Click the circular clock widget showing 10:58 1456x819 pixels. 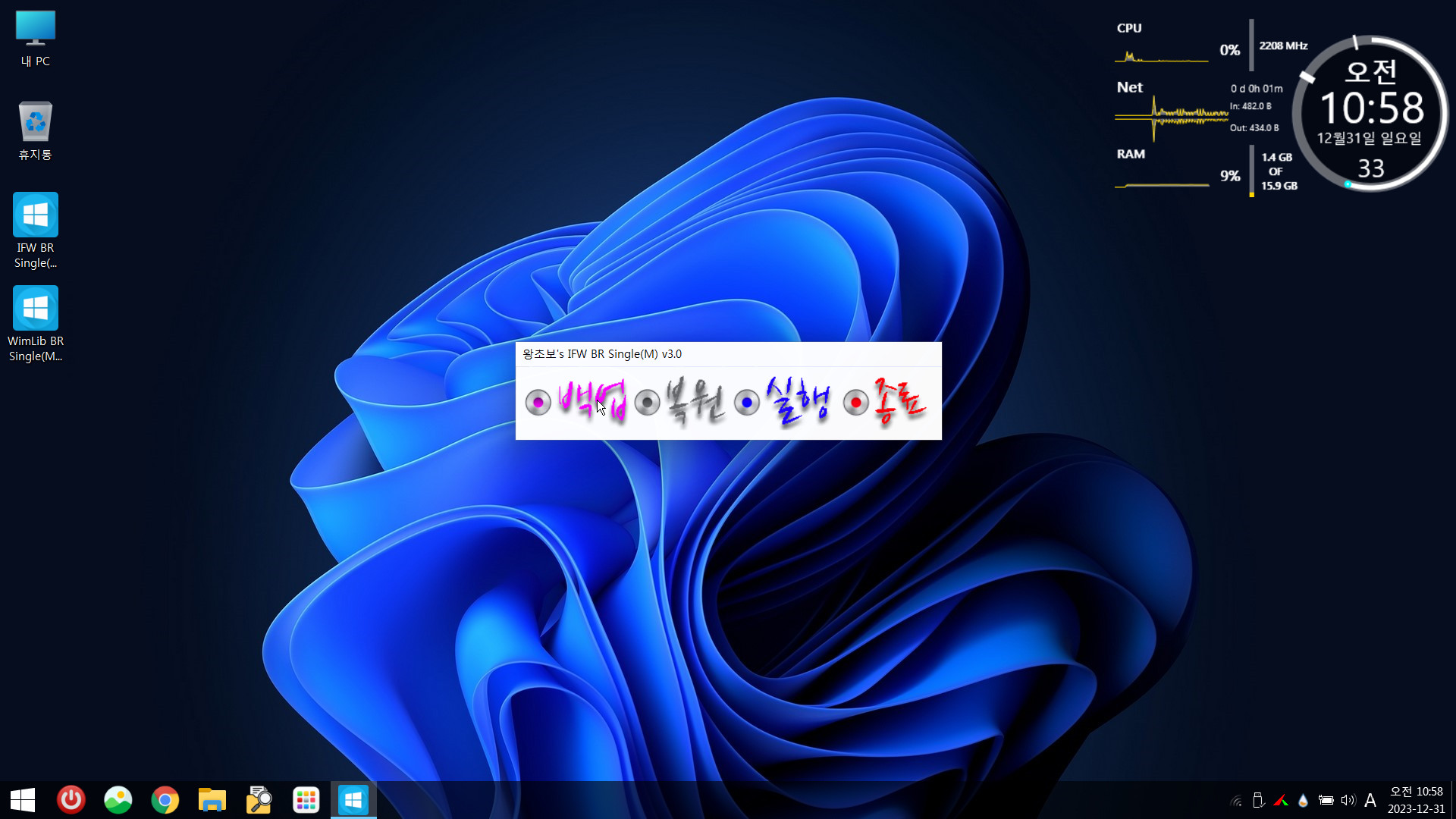(x=1371, y=114)
